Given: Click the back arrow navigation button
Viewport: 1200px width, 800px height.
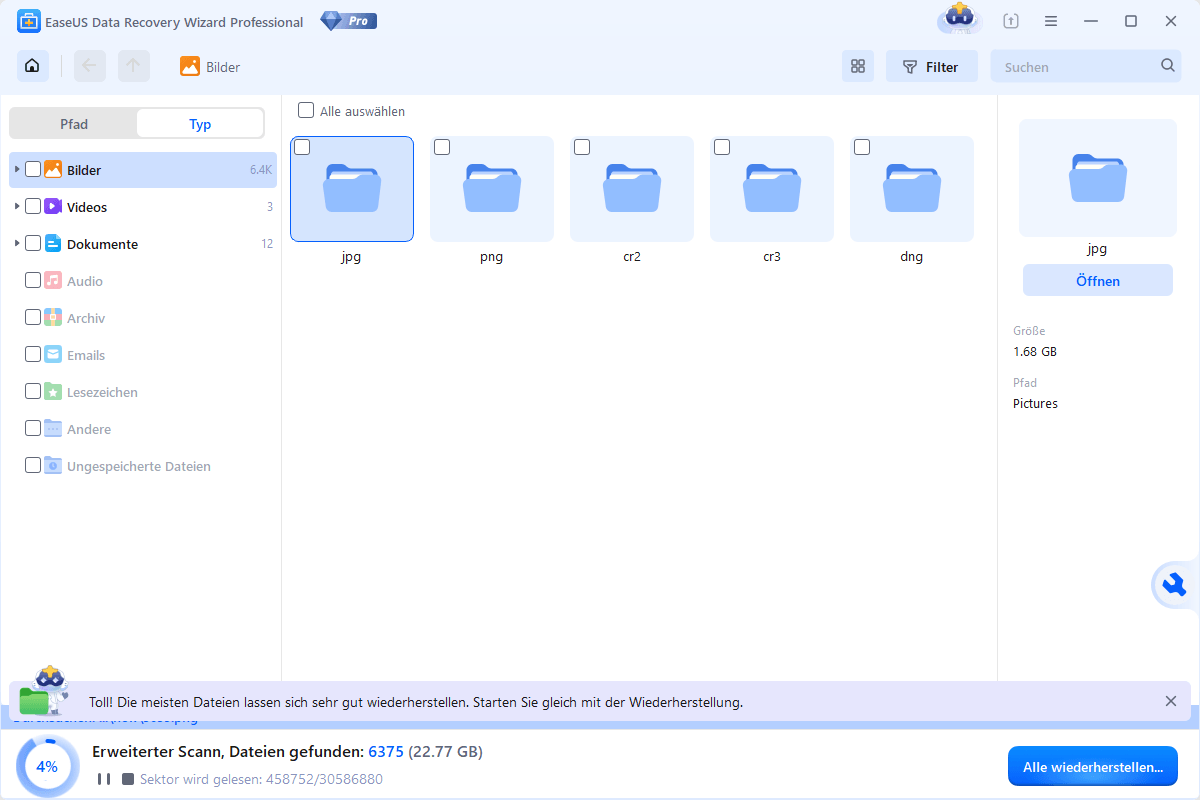Looking at the screenshot, I should coord(90,67).
